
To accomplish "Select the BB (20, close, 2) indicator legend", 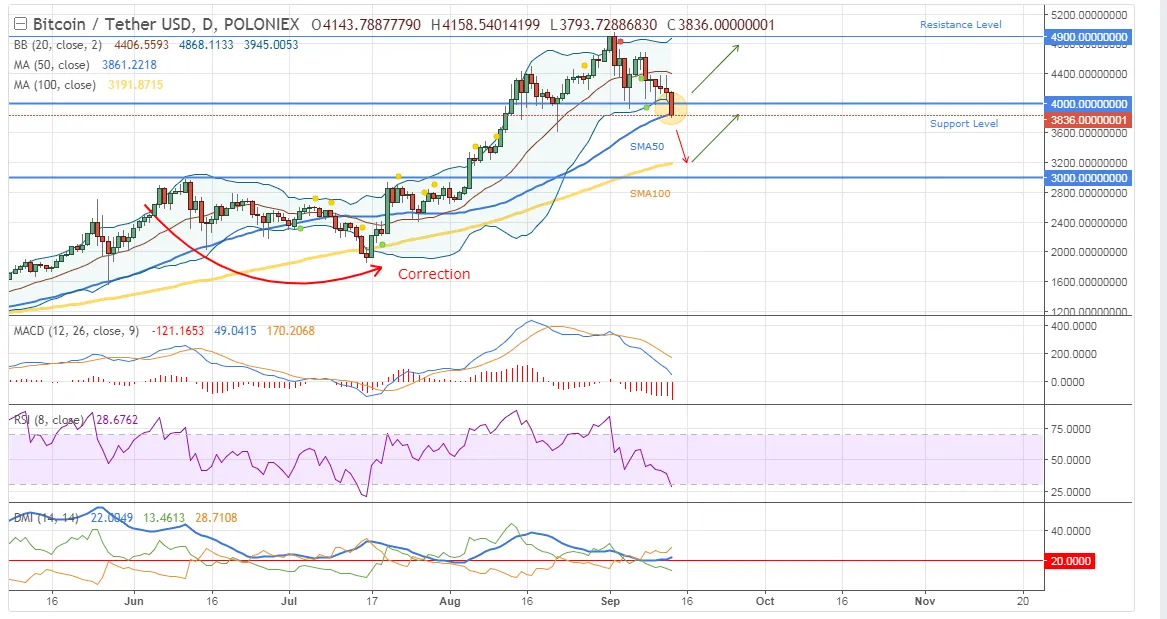I will 57,45.
